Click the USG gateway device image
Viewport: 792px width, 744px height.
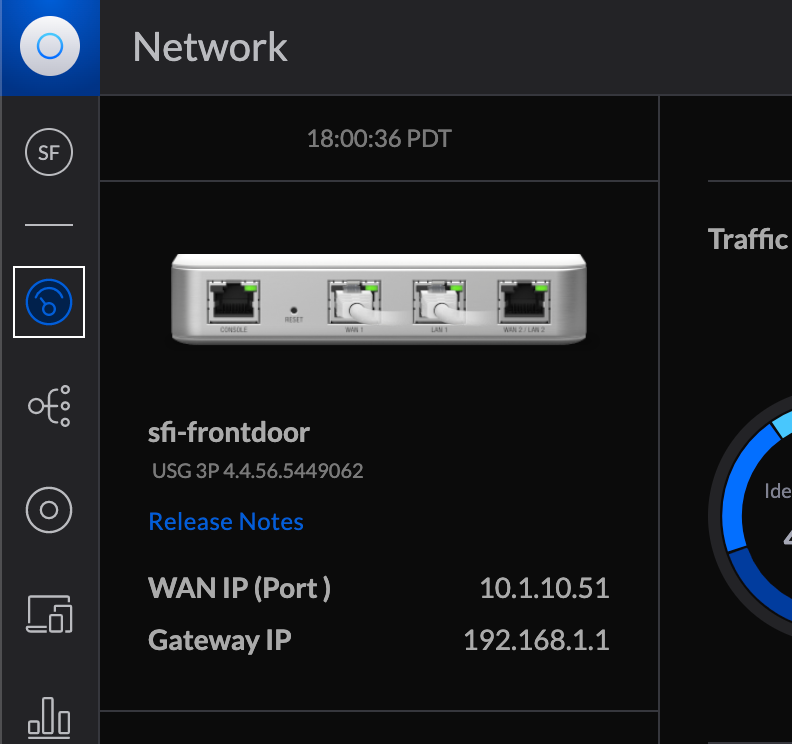click(x=379, y=299)
